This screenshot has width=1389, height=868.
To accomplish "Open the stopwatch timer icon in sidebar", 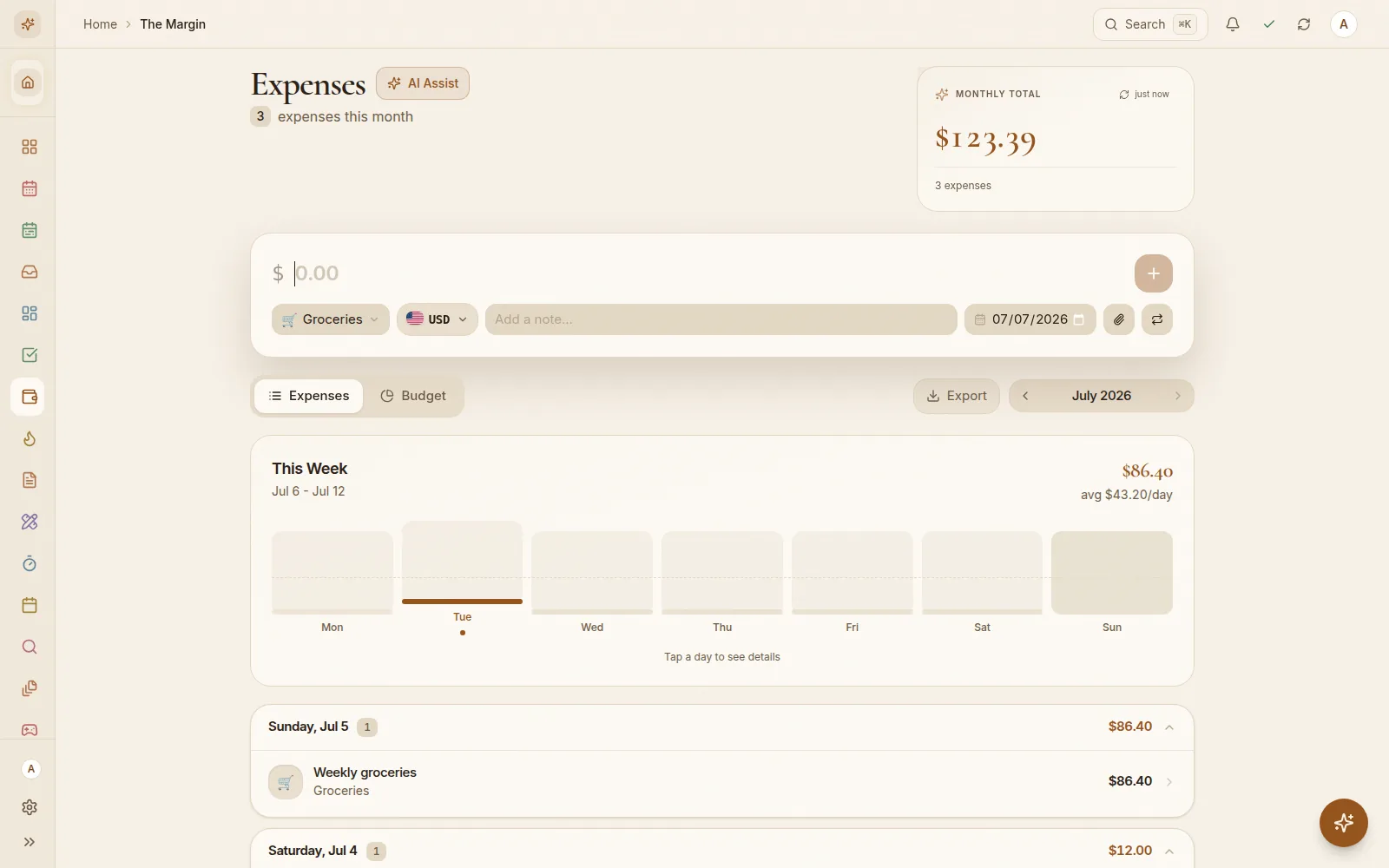I will pos(30,563).
